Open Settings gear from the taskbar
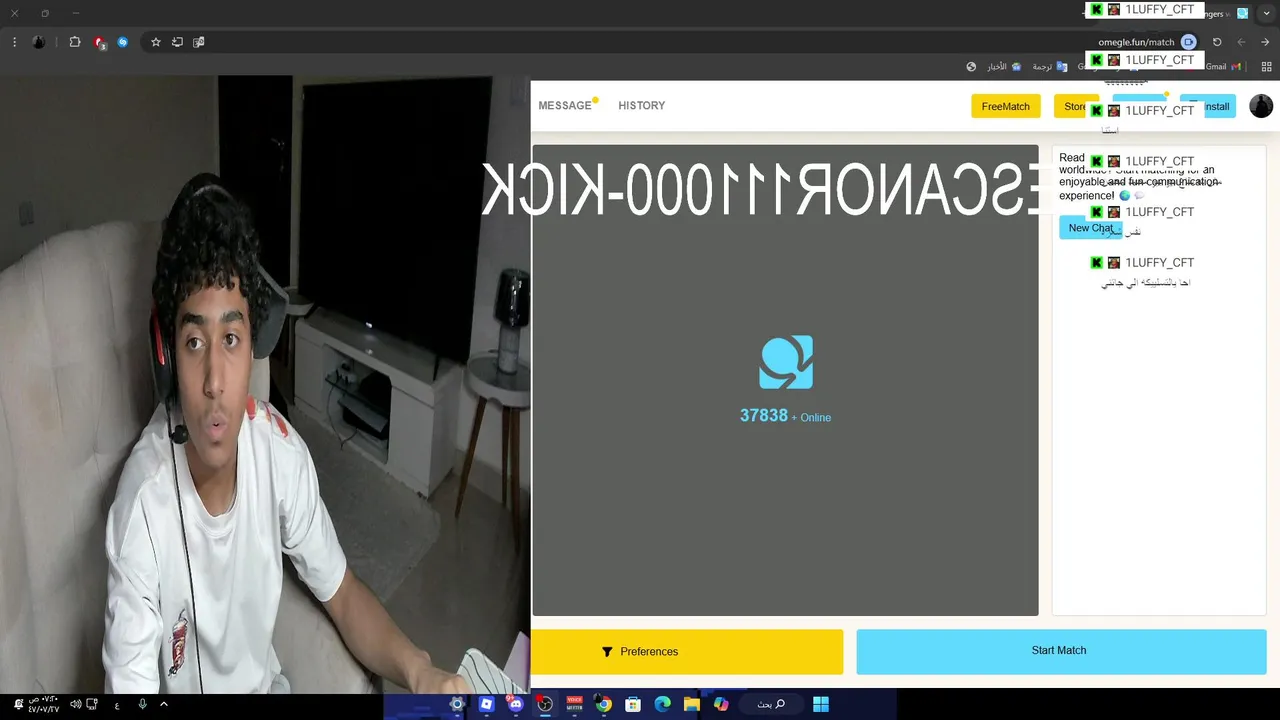This screenshot has width=1280, height=720. [457, 705]
